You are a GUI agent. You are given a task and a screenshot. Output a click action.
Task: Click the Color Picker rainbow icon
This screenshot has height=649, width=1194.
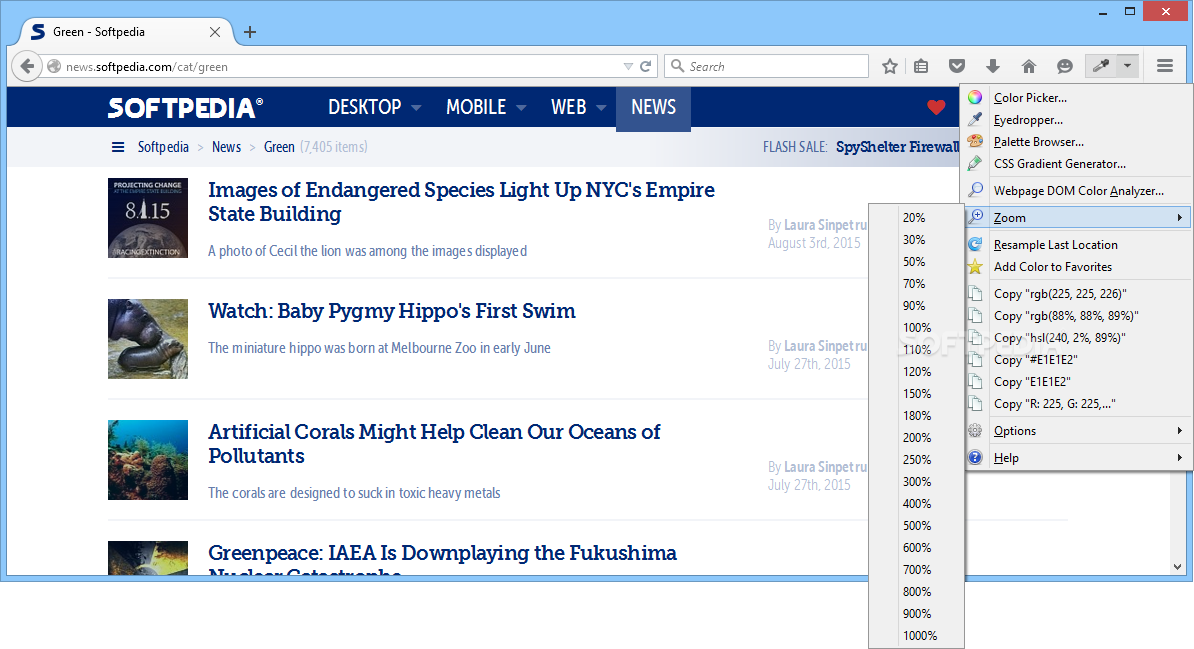pos(975,98)
